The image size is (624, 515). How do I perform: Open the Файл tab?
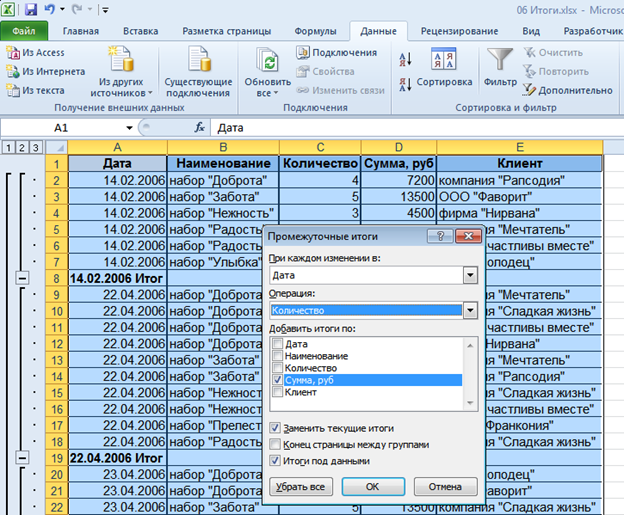(24, 31)
